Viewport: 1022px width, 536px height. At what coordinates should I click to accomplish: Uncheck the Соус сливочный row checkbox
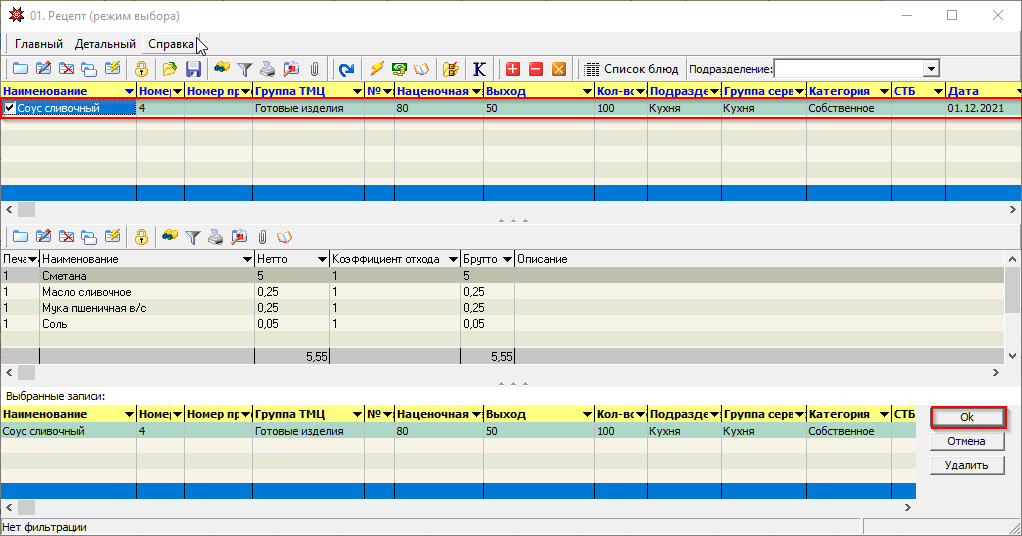[x=9, y=108]
